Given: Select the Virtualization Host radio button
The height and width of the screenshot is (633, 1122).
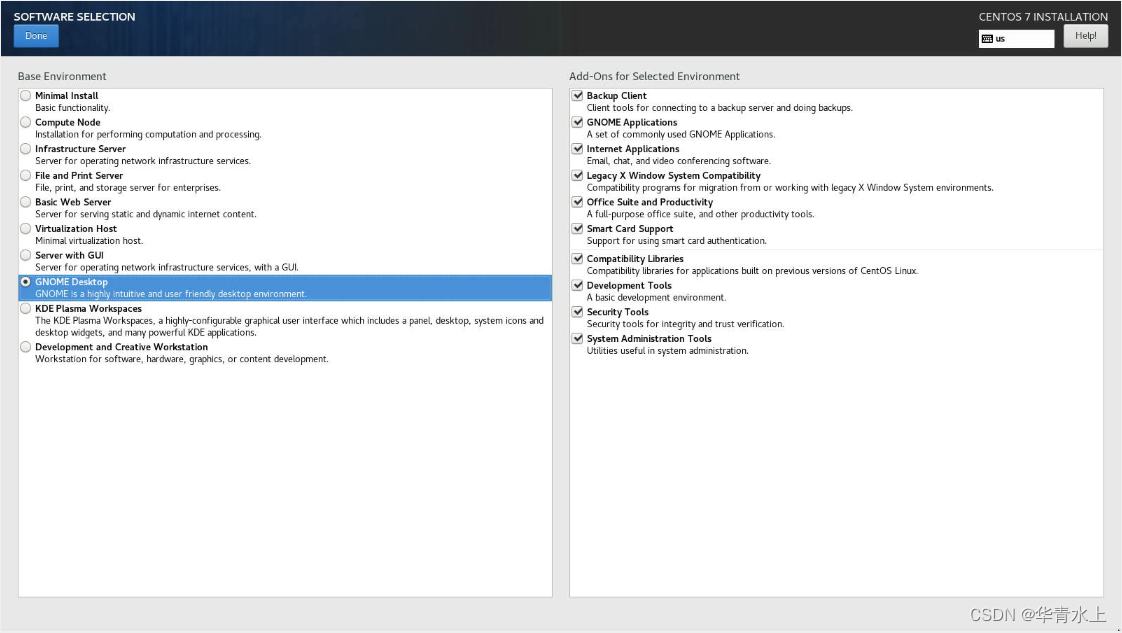Looking at the screenshot, I should [26, 229].
